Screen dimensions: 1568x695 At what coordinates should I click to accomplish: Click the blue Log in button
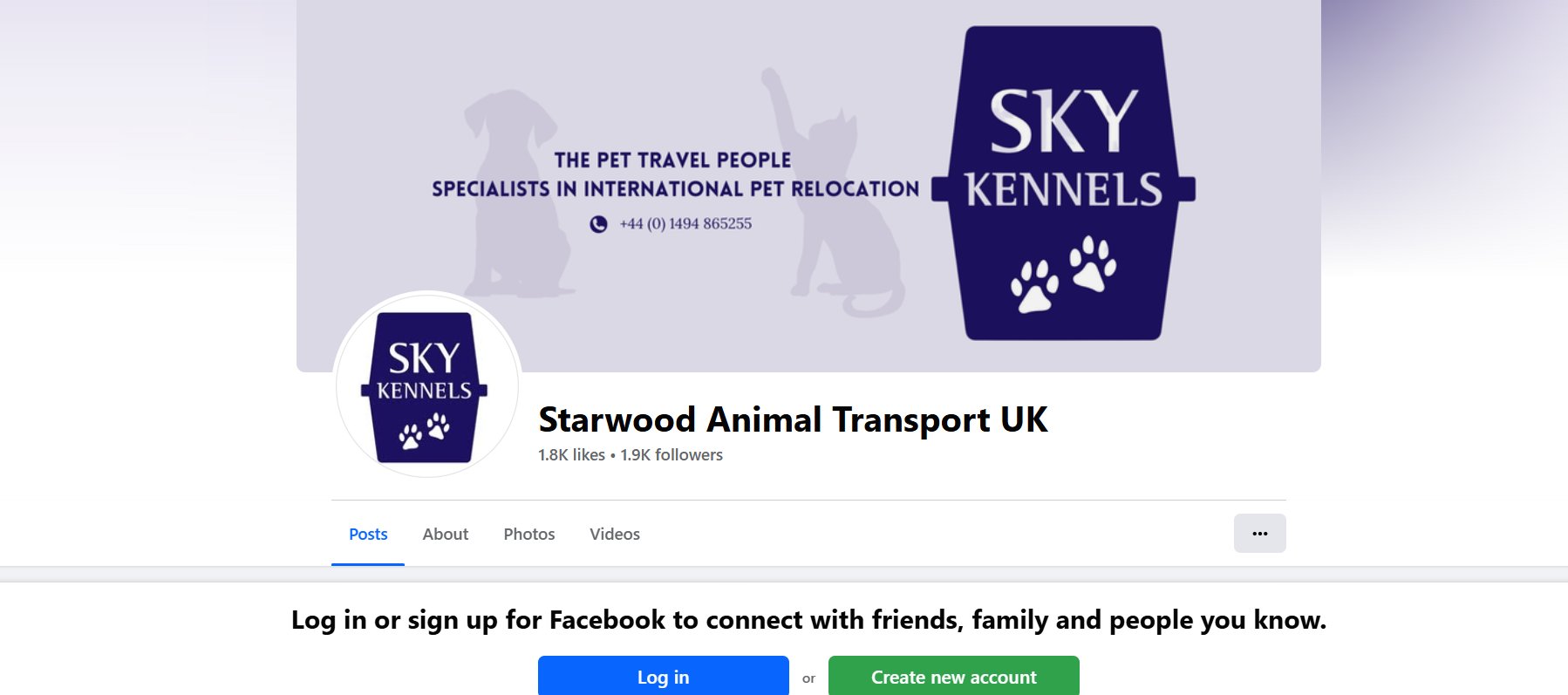click(x=664, y=676)
